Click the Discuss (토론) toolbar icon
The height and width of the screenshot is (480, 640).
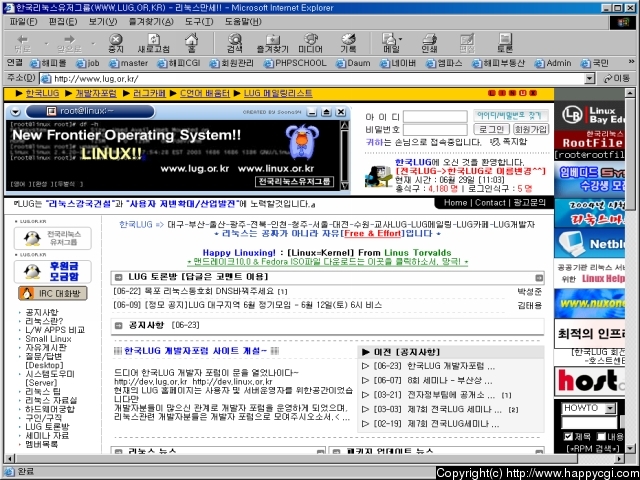coord(505,39)
